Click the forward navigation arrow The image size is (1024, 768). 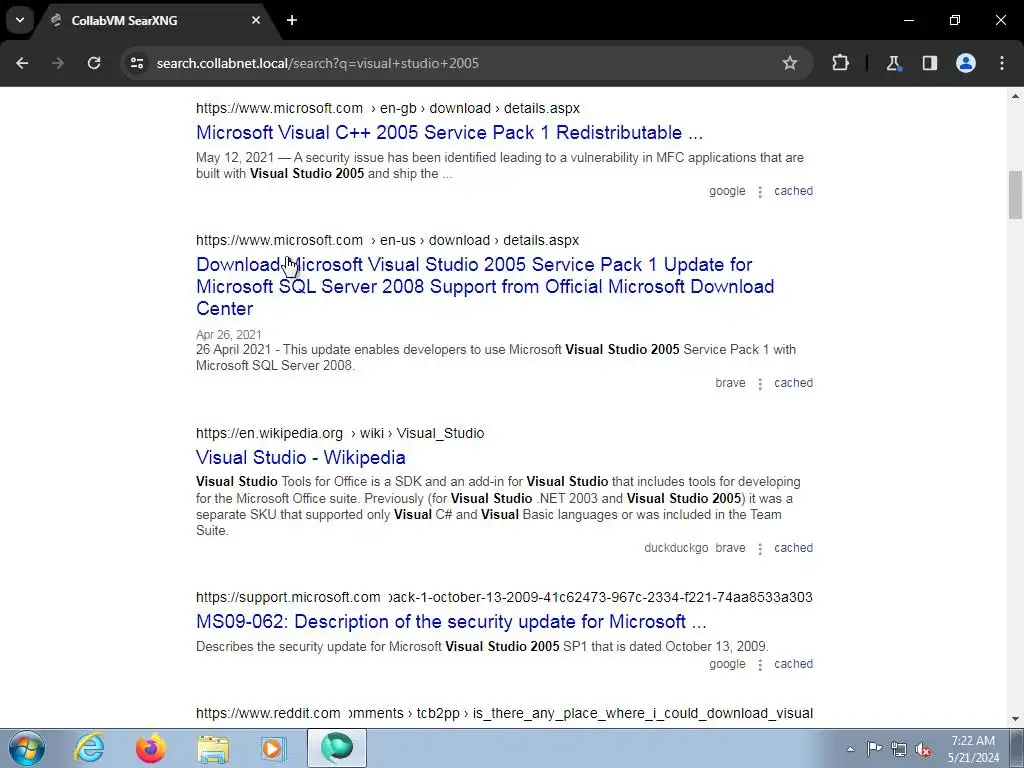[x=58, y=63]
